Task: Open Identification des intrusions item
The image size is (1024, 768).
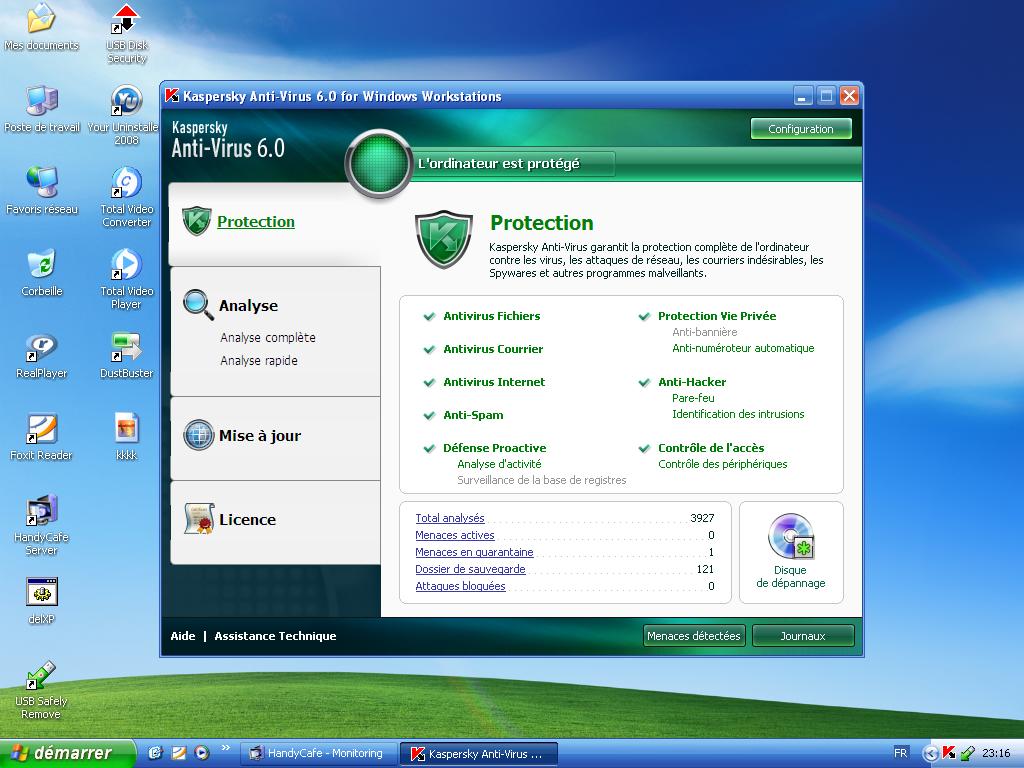Action: click(738, 414)
